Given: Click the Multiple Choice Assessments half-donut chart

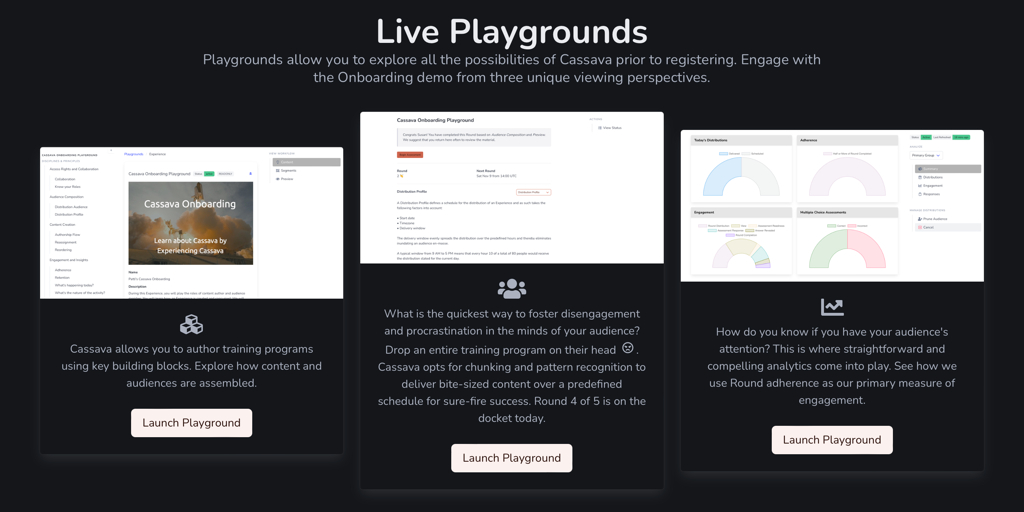Looking at the screenshot, I should point(847,248).
